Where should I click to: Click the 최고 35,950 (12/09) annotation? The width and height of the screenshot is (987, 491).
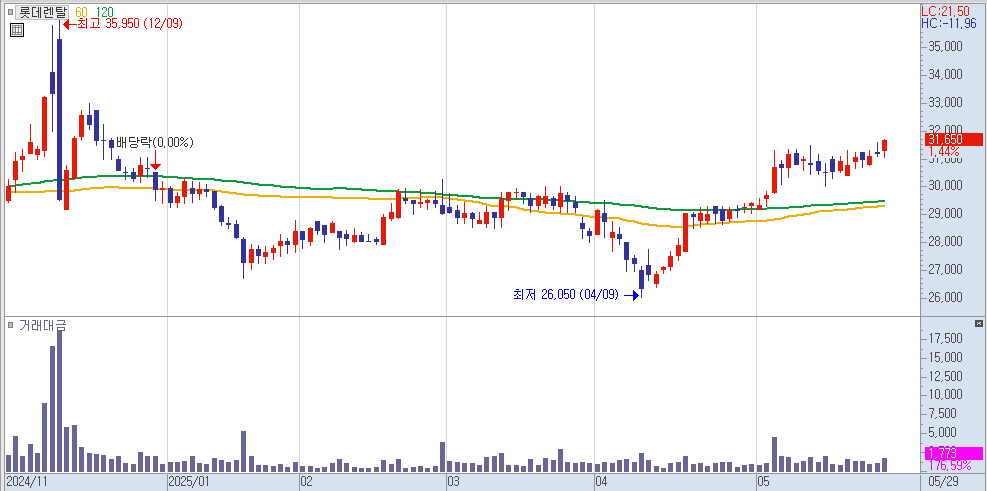(128, 24)
